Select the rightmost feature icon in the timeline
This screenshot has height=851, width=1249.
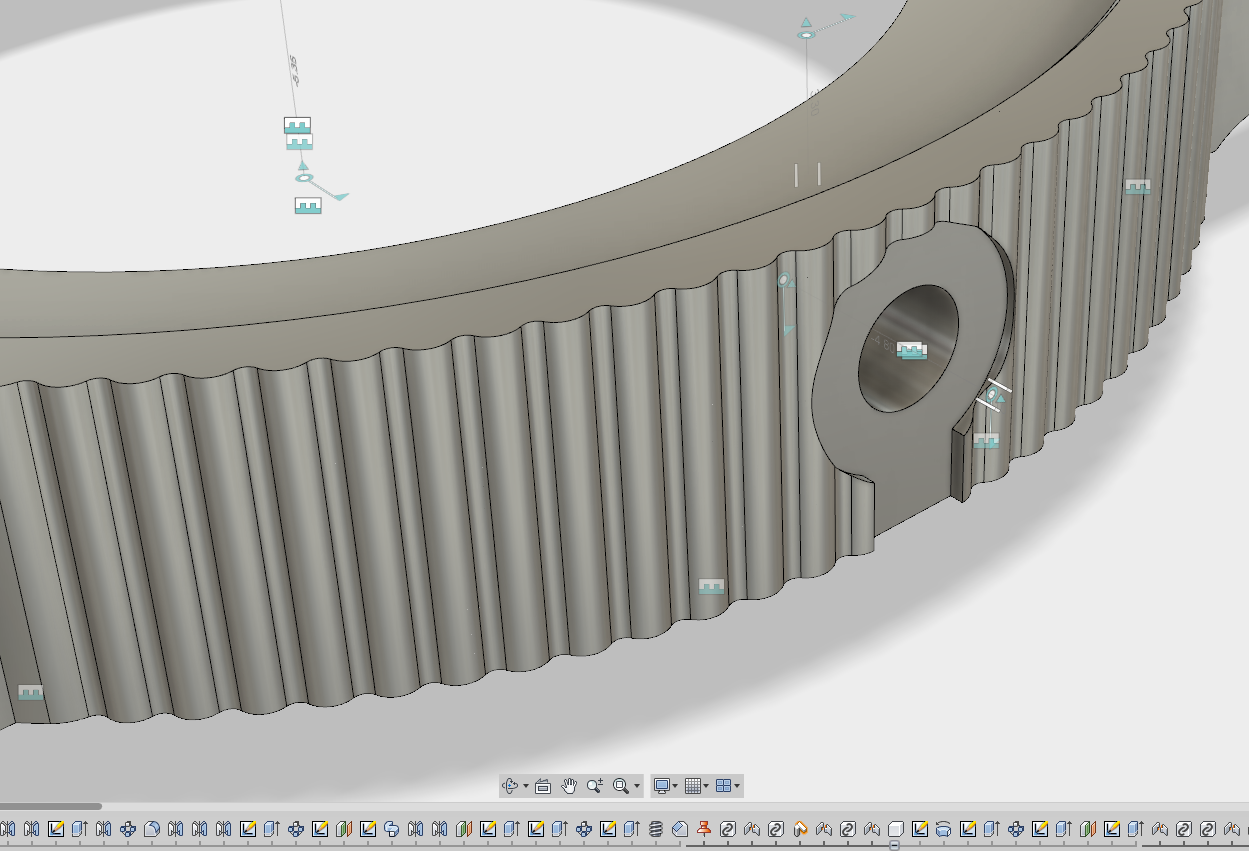click(x=1234, y=828)
